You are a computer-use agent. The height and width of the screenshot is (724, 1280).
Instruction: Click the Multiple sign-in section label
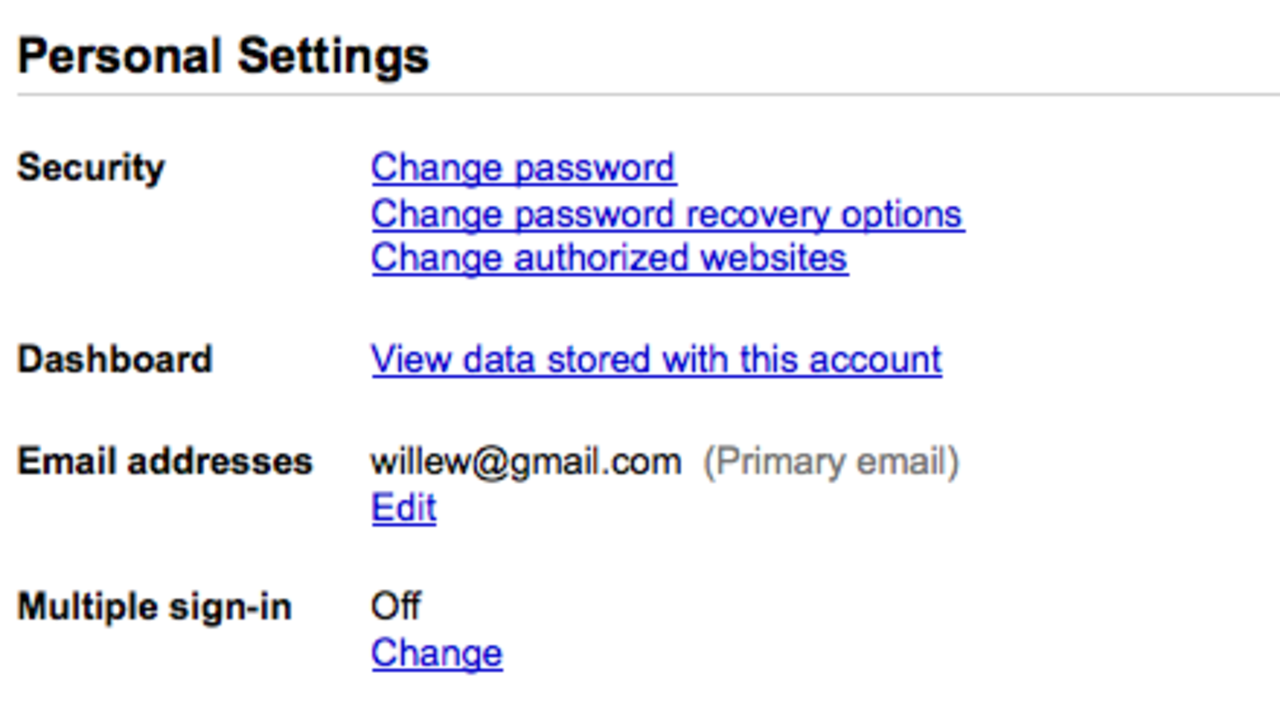(x=155, y=607)
